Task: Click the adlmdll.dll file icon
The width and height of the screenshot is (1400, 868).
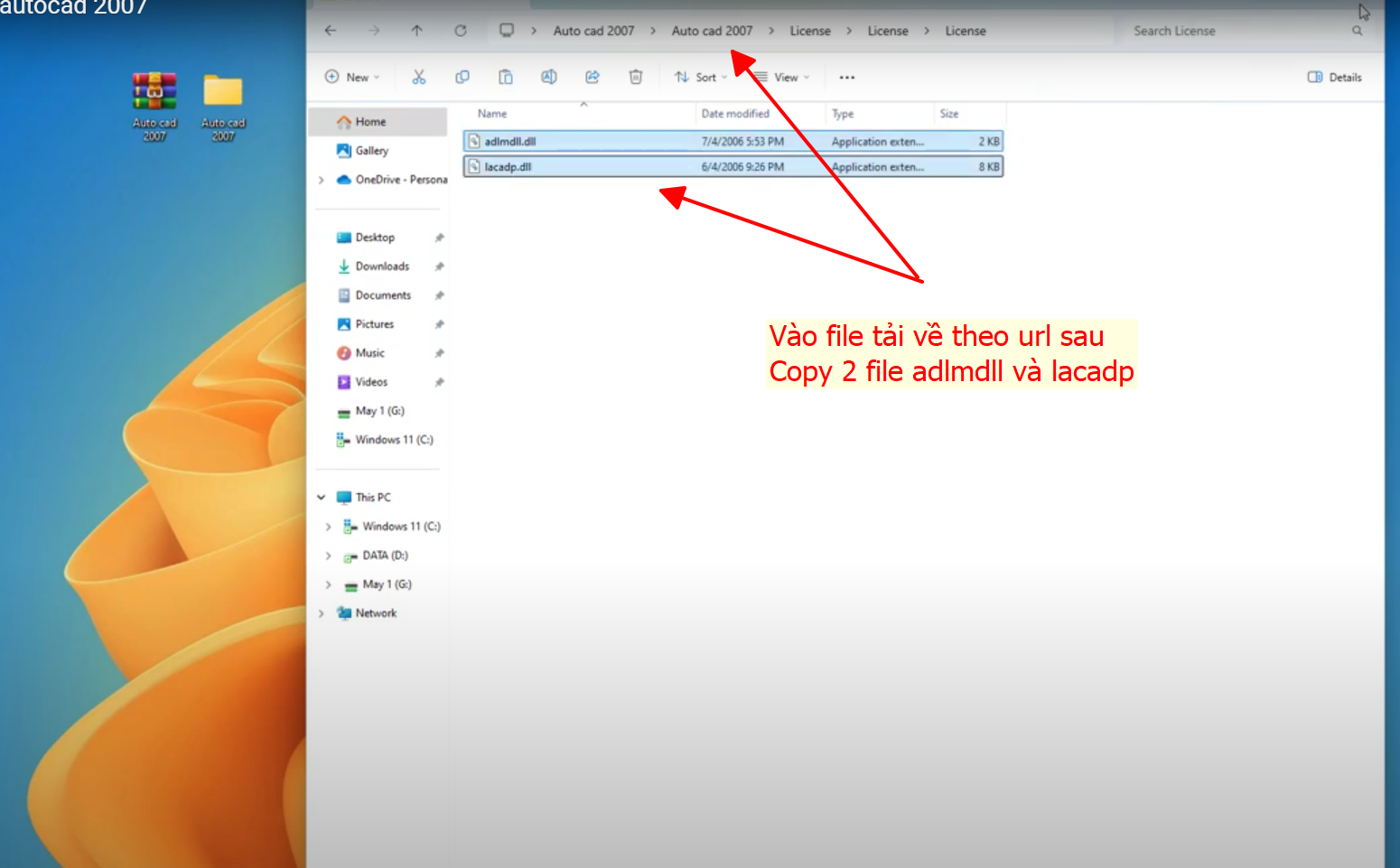Action: (x=474, y=142)
